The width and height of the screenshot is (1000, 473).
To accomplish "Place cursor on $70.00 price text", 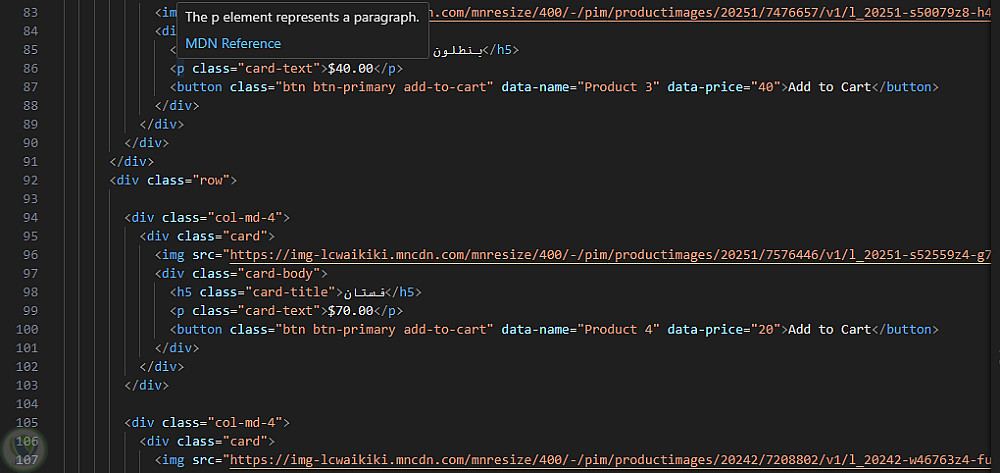I will click(351, 311).
